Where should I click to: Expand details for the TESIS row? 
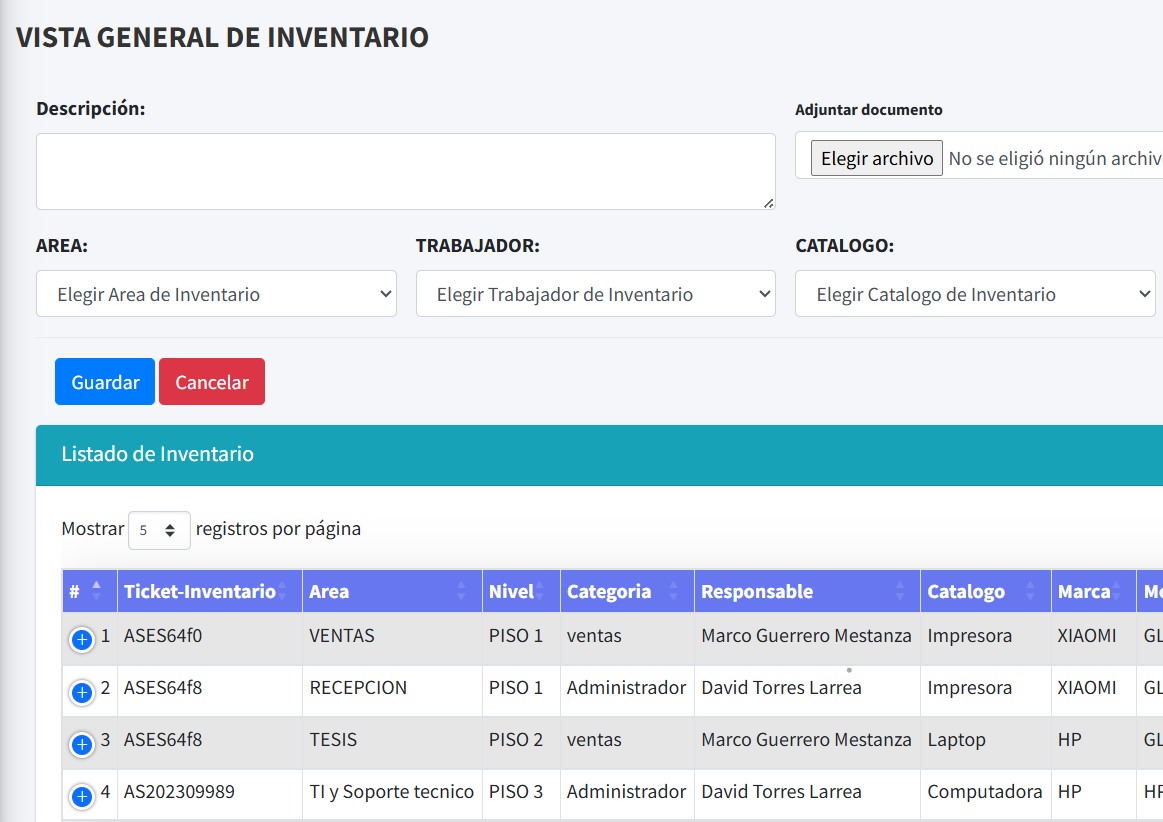(81, 743)
